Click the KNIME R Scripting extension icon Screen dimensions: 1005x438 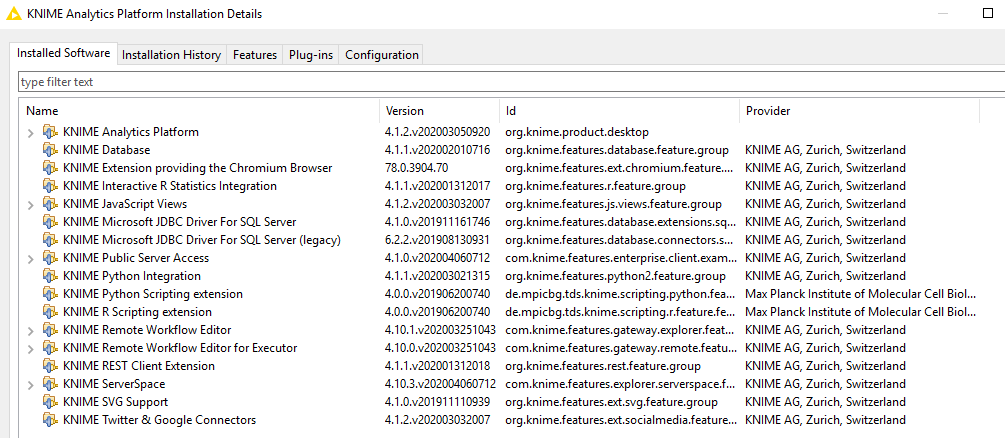50,312
